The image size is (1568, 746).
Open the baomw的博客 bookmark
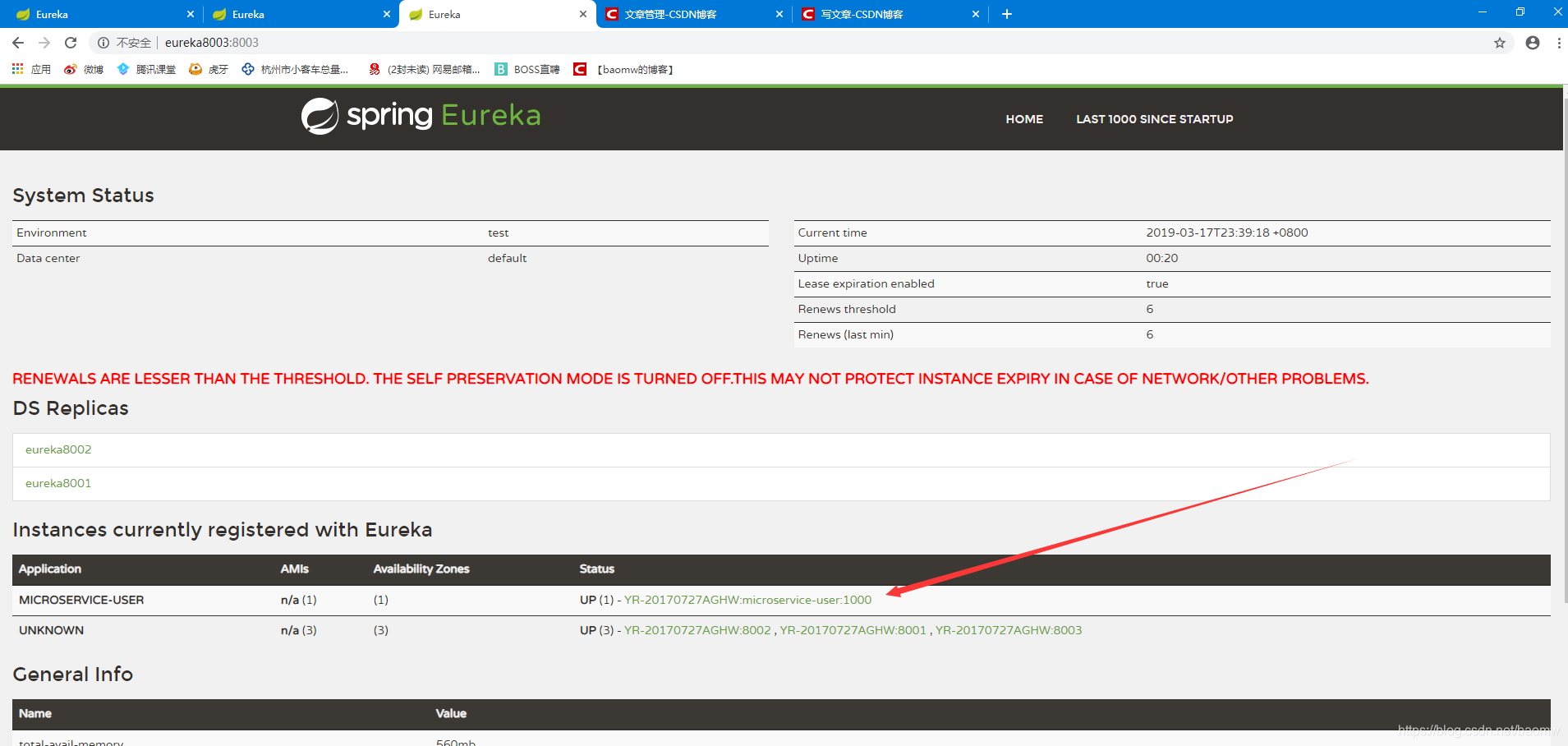tap(624, 69)
